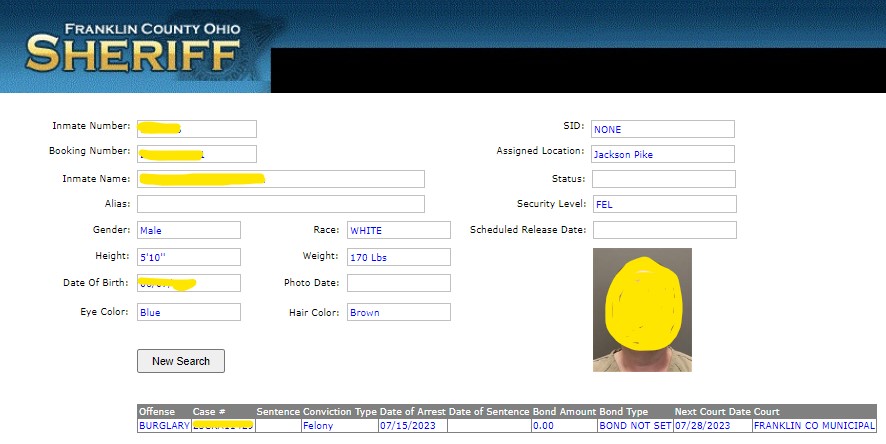Click the Assigned Location label
Image resolution: width=886 pixels, height=444 pixels.
point(540,151)
